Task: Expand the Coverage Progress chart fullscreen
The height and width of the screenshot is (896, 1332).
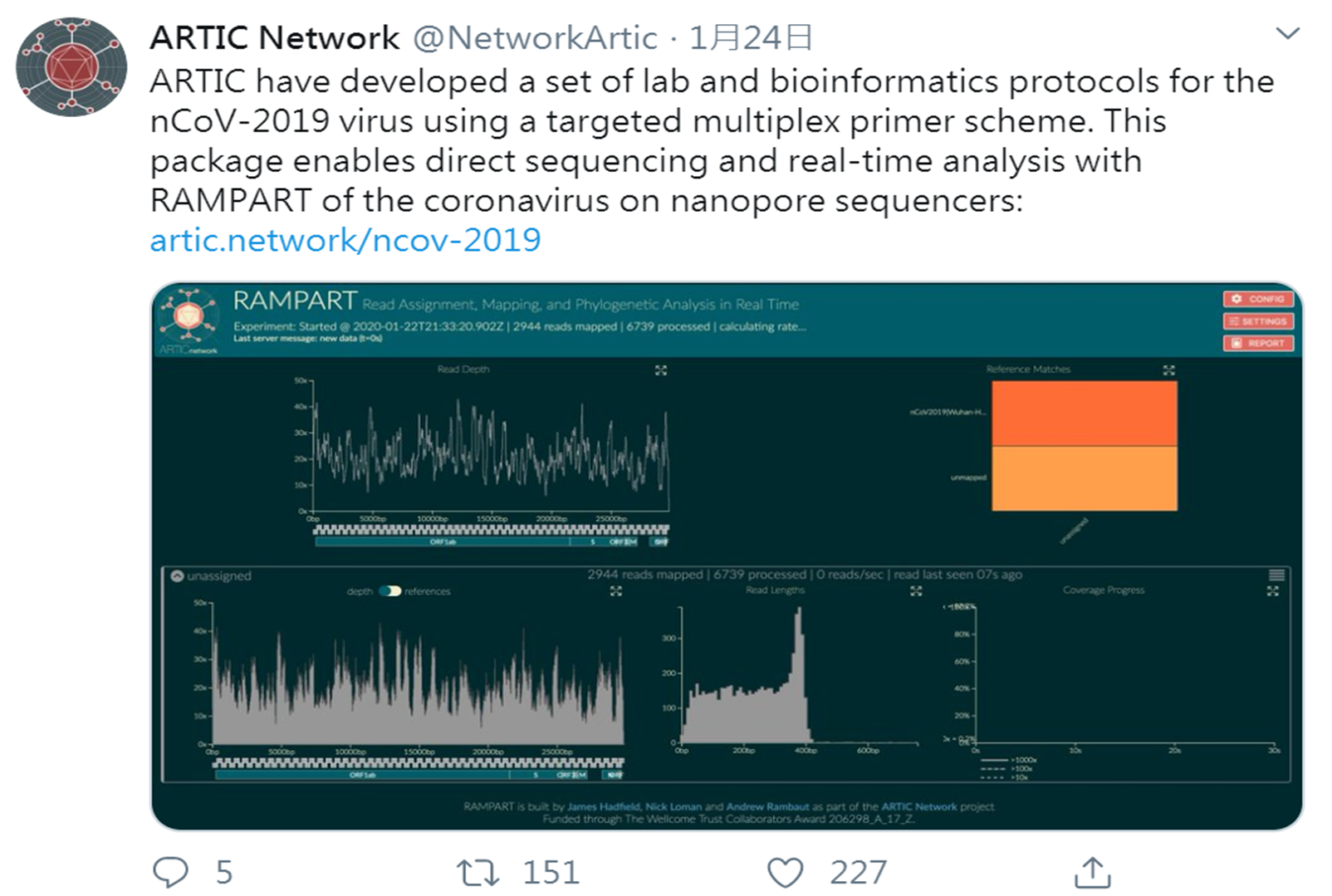Action: pos(1272,591)
